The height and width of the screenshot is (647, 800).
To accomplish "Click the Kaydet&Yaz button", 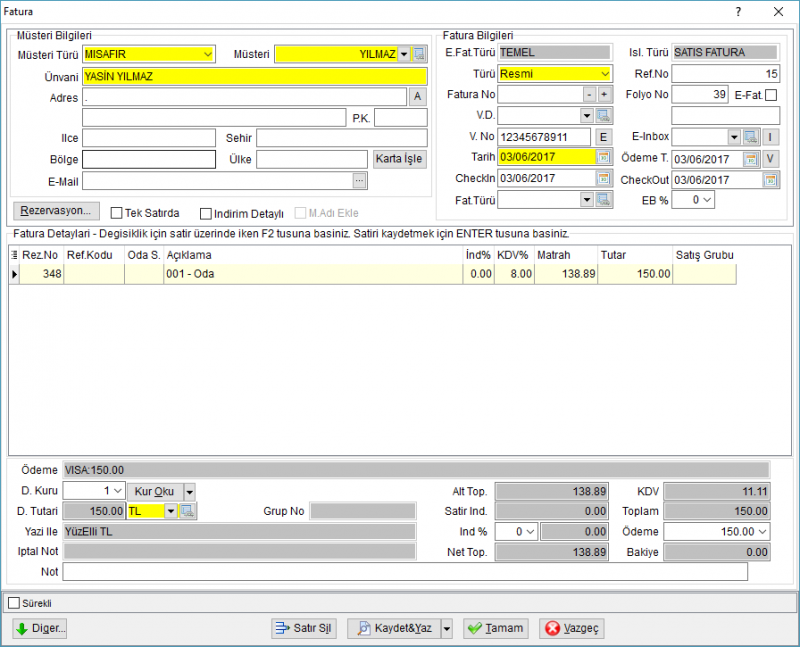I will point(394,628).
